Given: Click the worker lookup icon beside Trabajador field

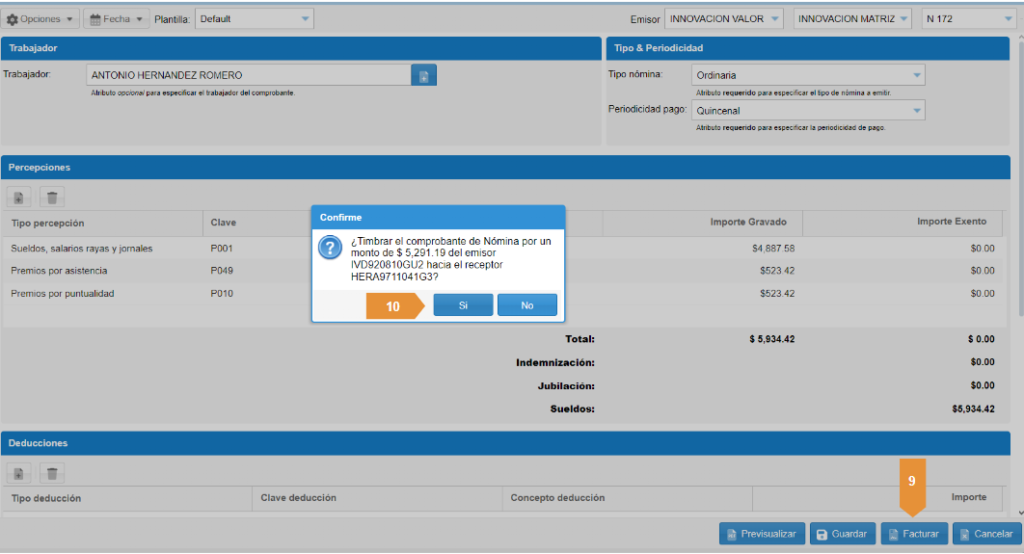Looking at the screenshot, I should tap(424, 76).
